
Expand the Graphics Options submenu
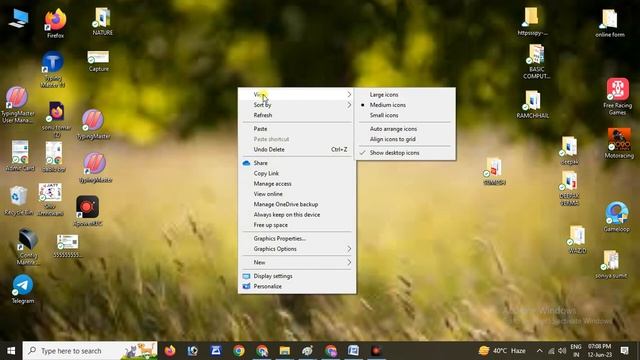click(297, 249)
